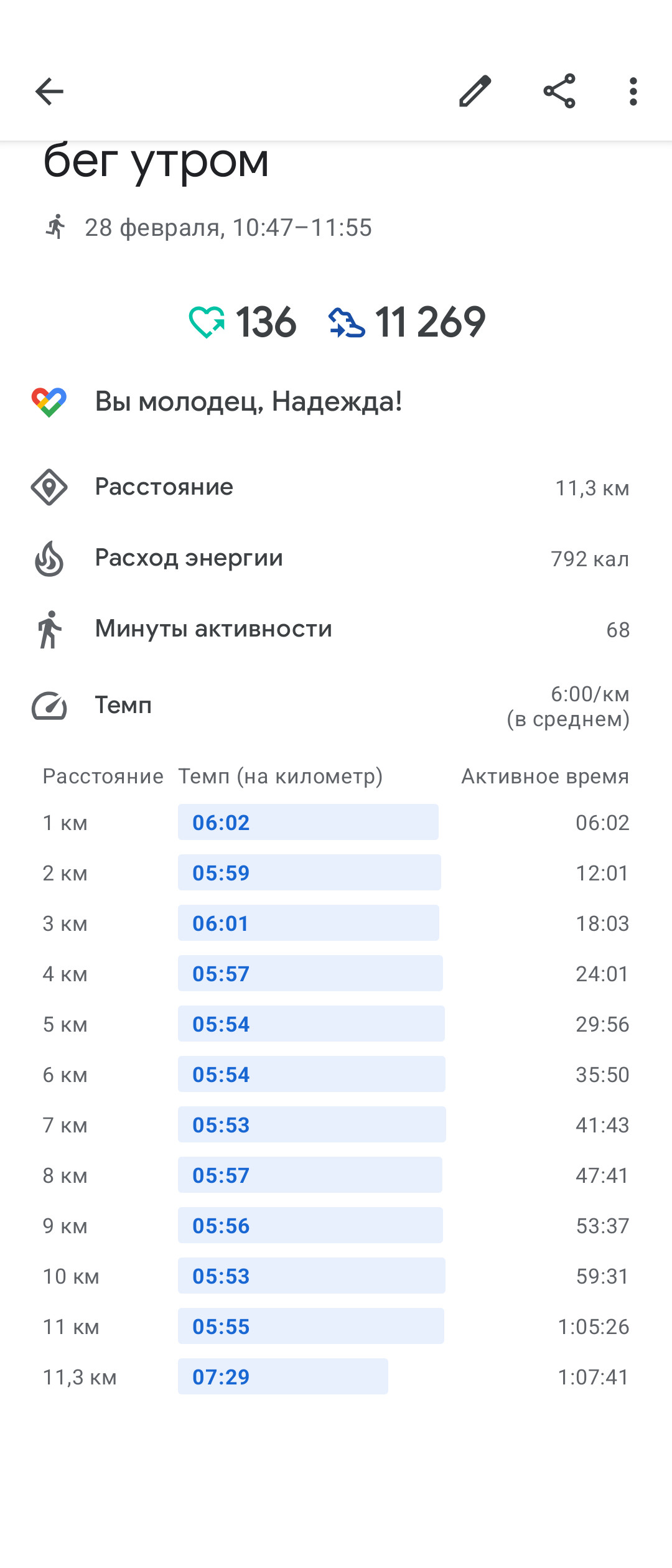Tap the Темп (на километр) column header

tap(281, 777)
